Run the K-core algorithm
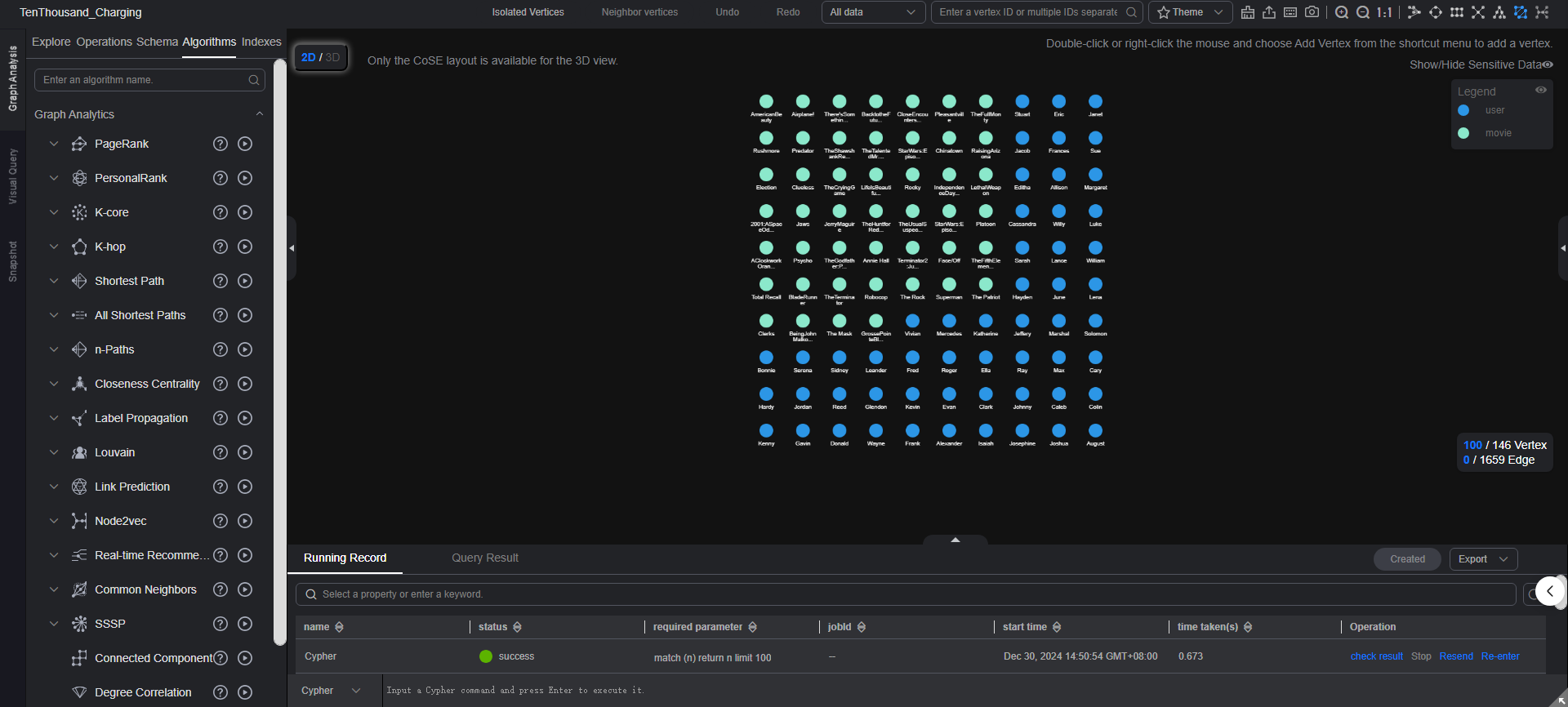 245,212
